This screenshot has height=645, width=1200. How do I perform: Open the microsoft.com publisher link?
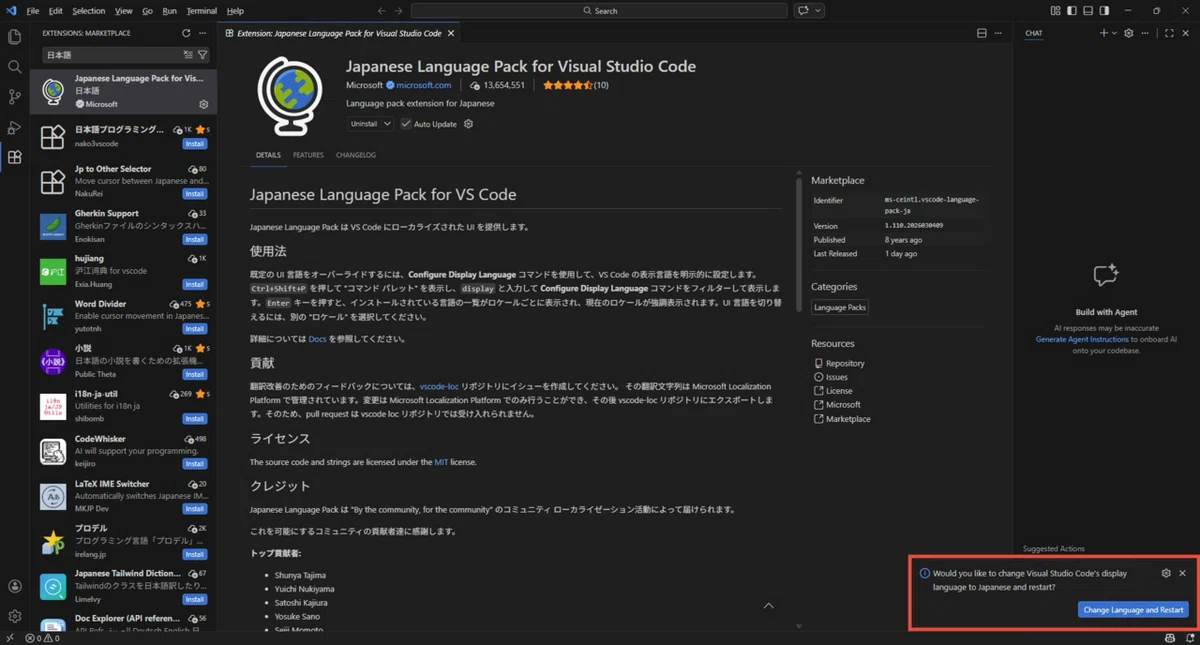coord(423,85)
